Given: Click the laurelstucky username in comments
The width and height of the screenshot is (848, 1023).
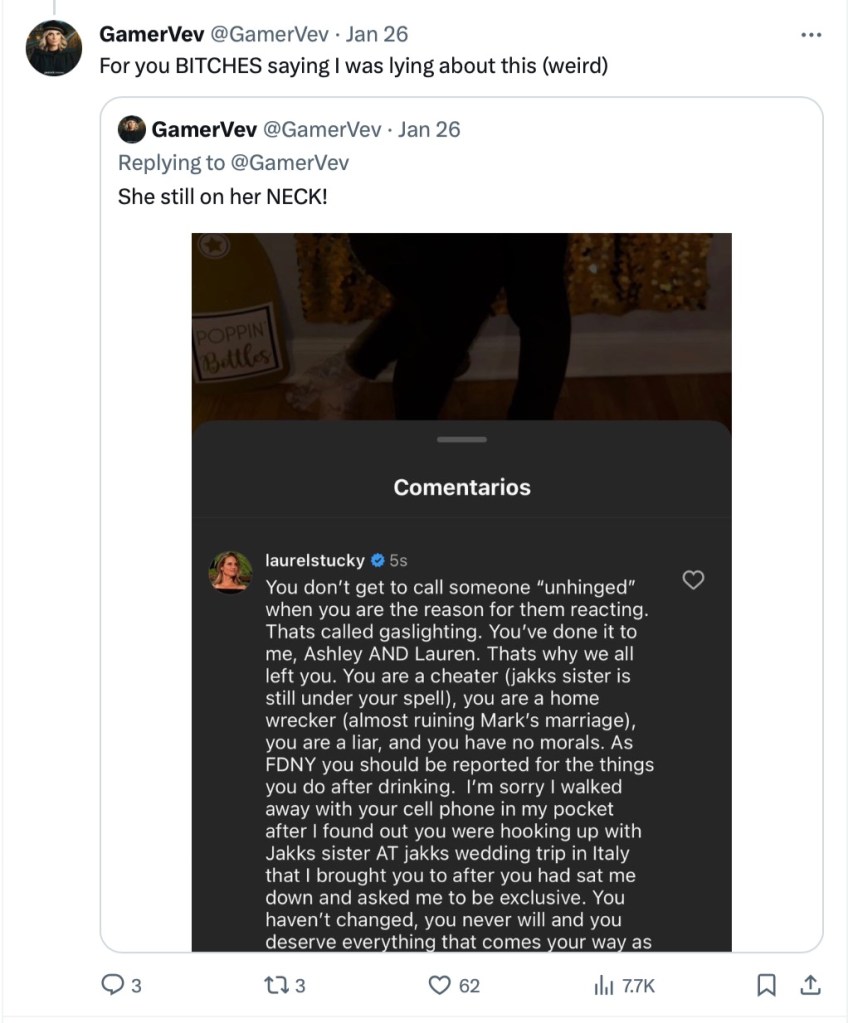Looking at the screenshot, I should tap(315, 560).
